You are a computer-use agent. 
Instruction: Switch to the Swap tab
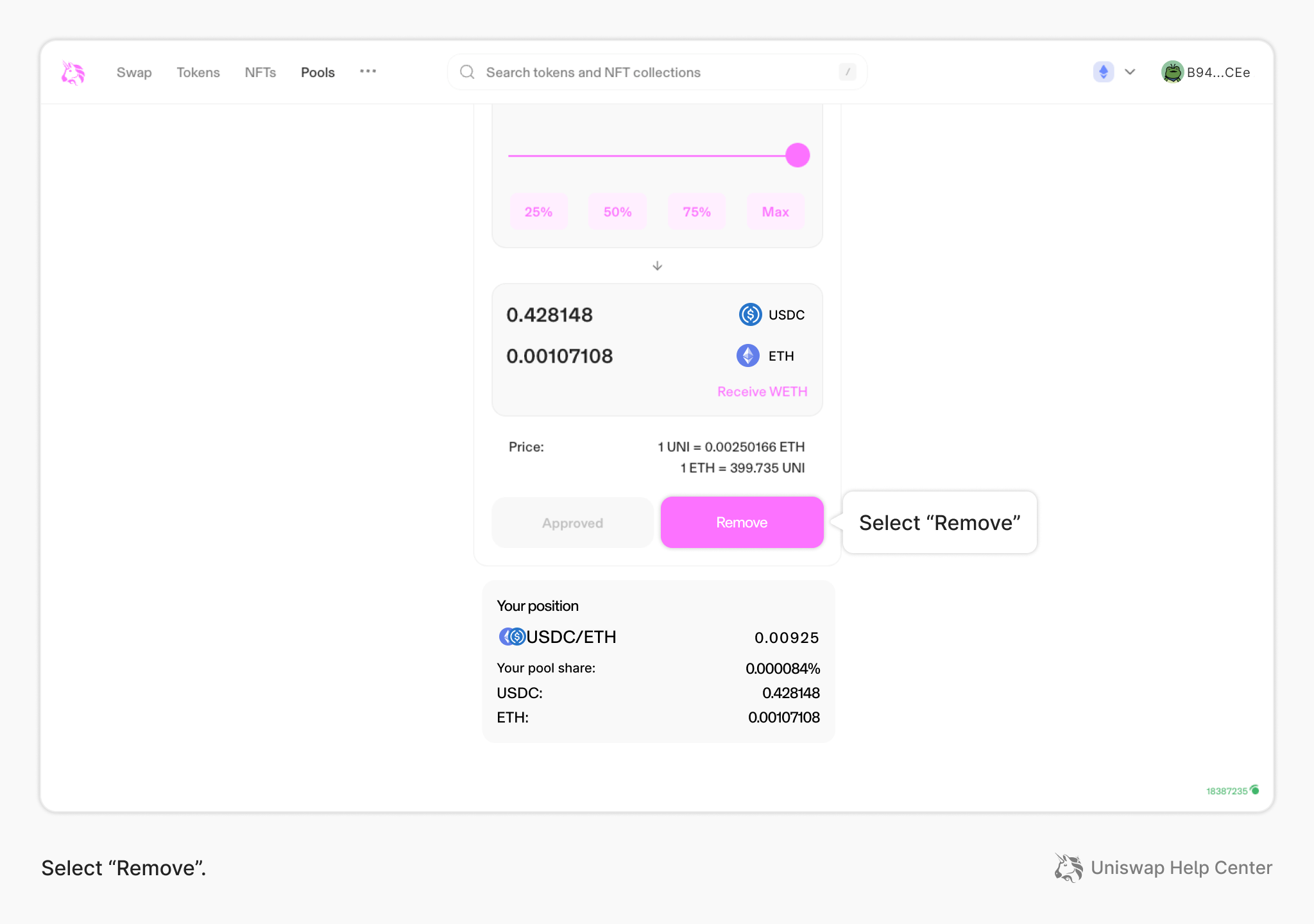click(x=133, y=72)
